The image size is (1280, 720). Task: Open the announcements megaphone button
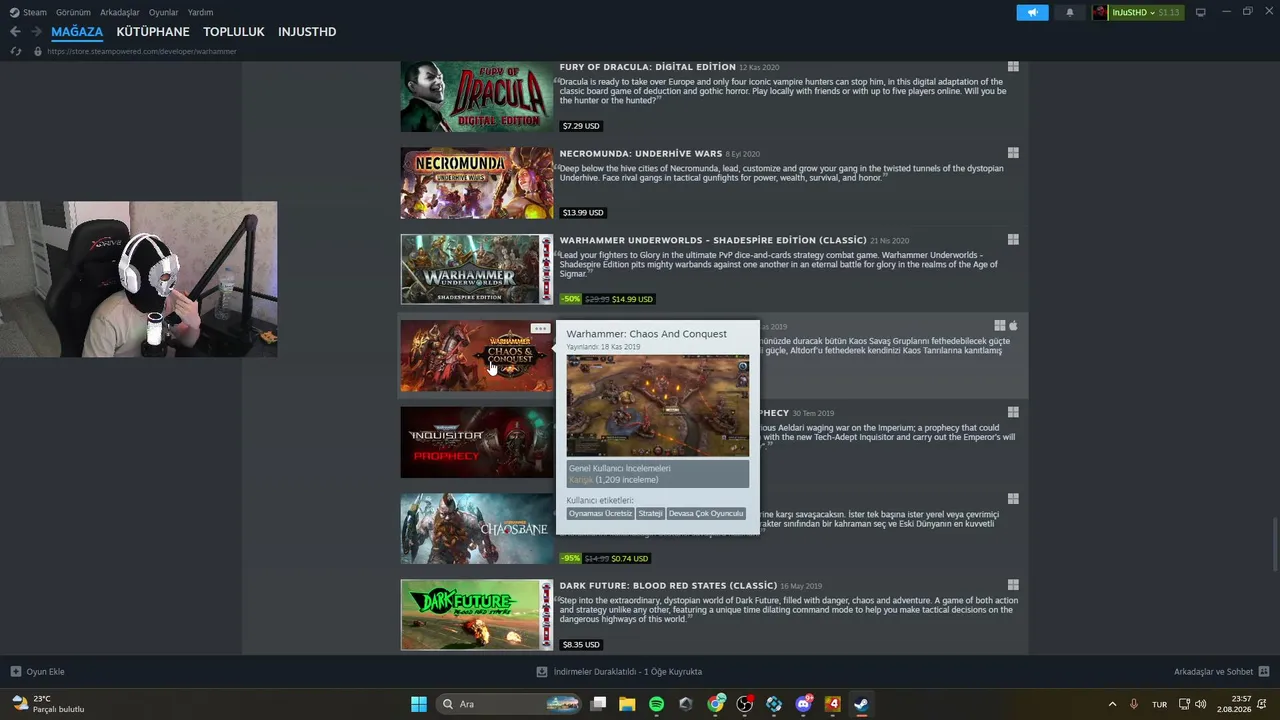pyautogui.click(x=1032, y=12)
